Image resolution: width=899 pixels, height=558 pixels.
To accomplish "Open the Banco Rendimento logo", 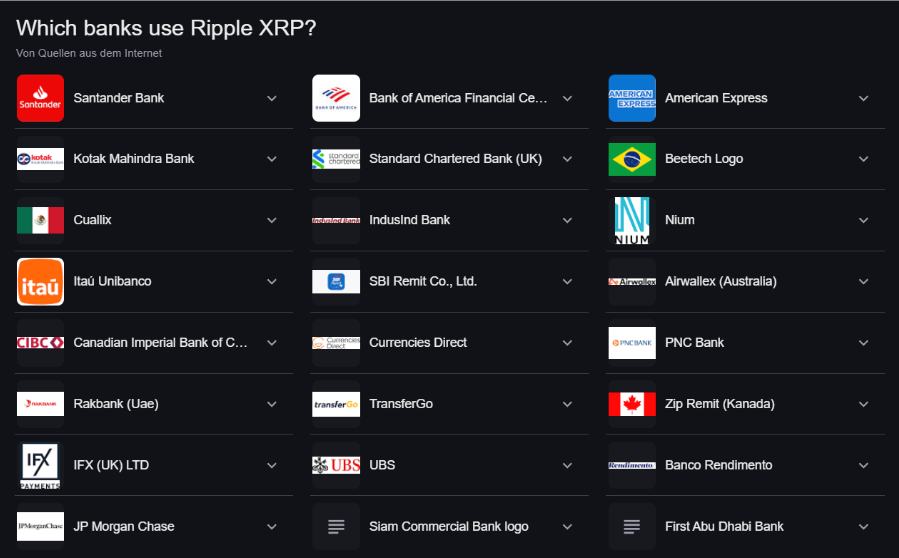I will coord(632,465).
